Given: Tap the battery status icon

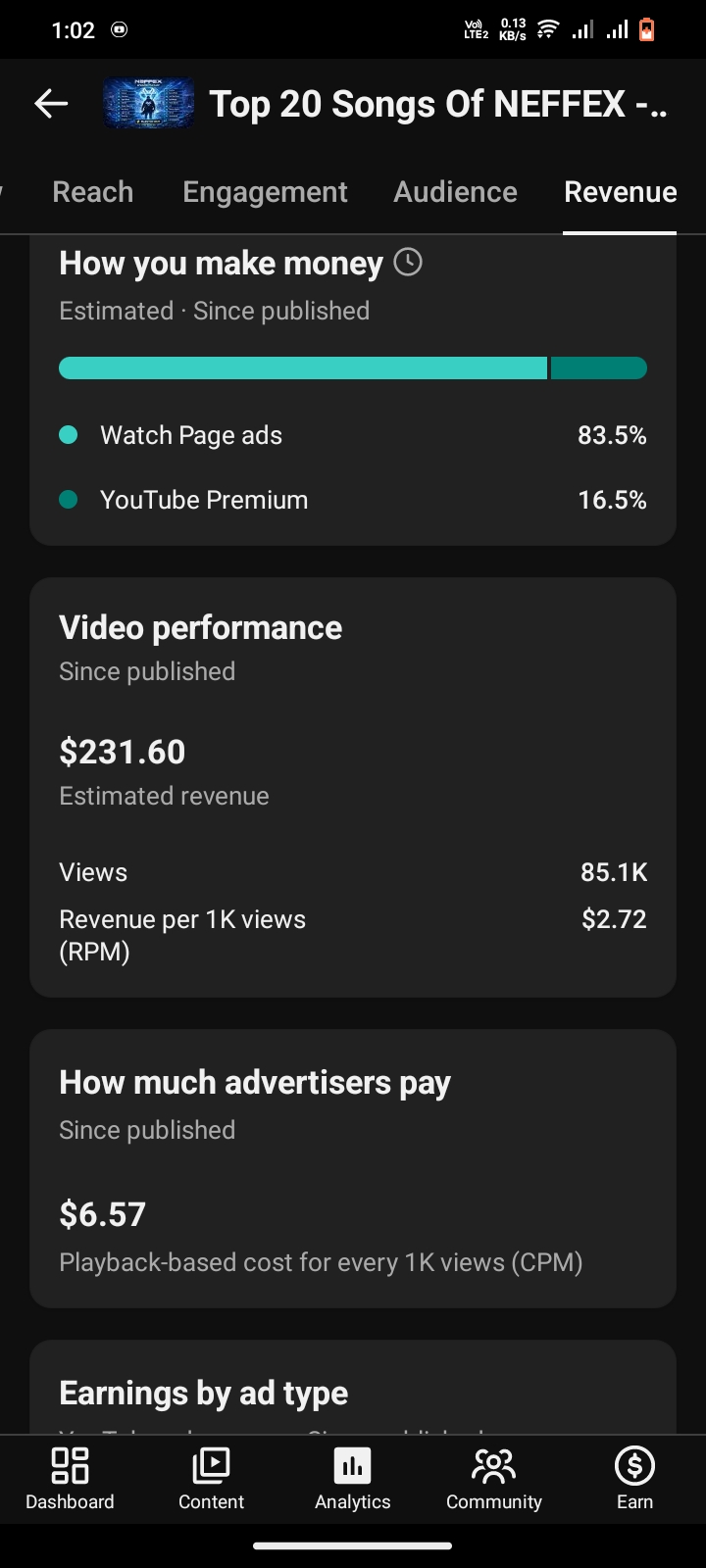Looking at the screenshot, I should 646,29.
